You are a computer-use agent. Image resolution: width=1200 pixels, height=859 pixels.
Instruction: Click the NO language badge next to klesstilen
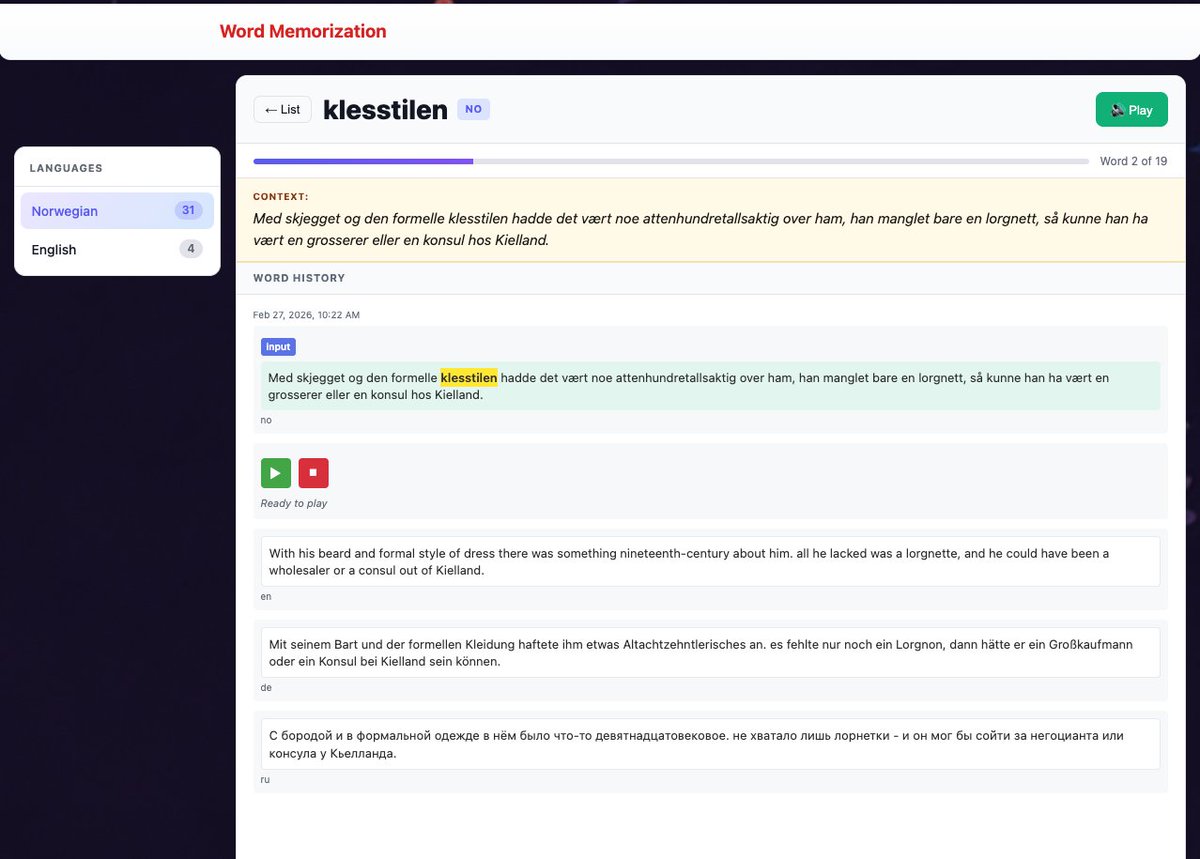(x=473, y=109)
